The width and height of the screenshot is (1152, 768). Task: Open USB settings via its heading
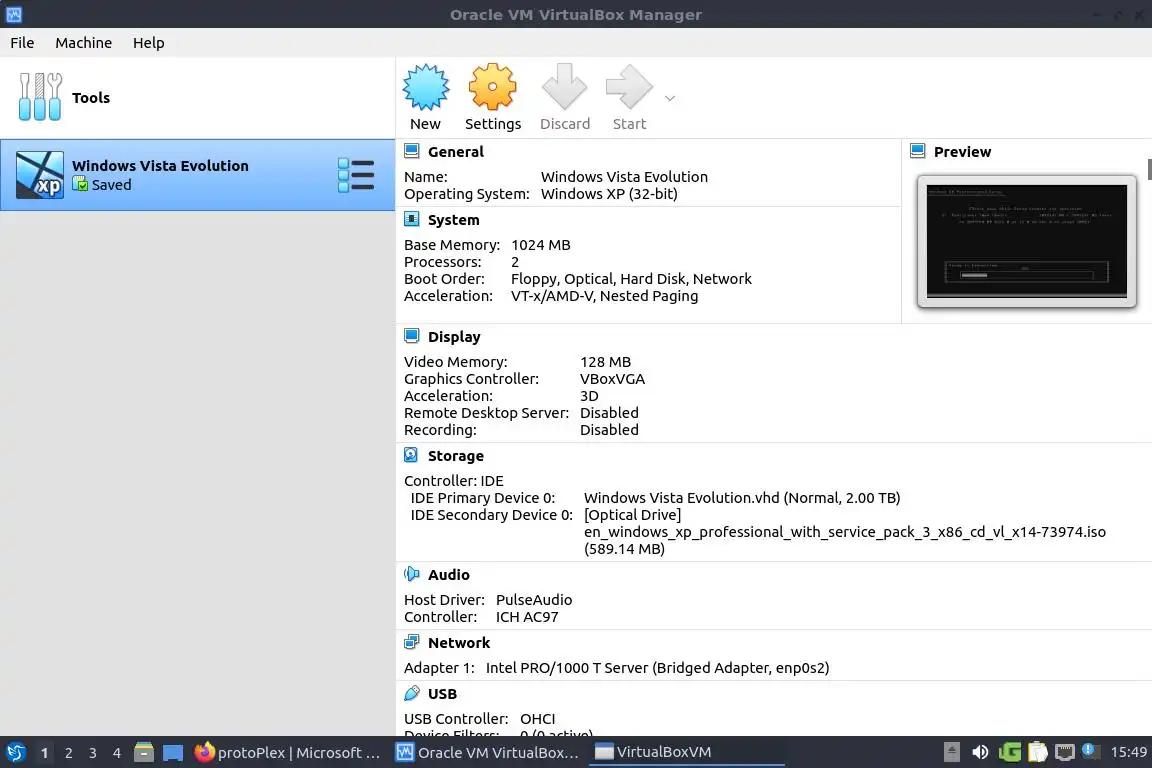coord(442,695)
